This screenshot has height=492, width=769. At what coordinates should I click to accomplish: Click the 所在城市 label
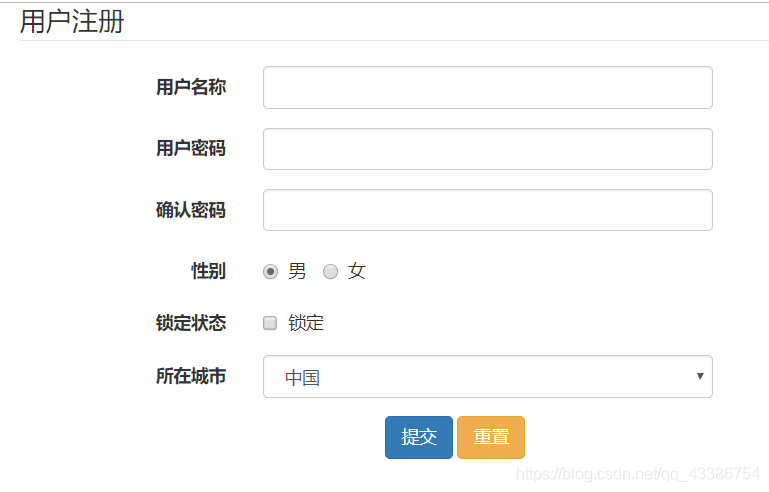coord(191,376)
